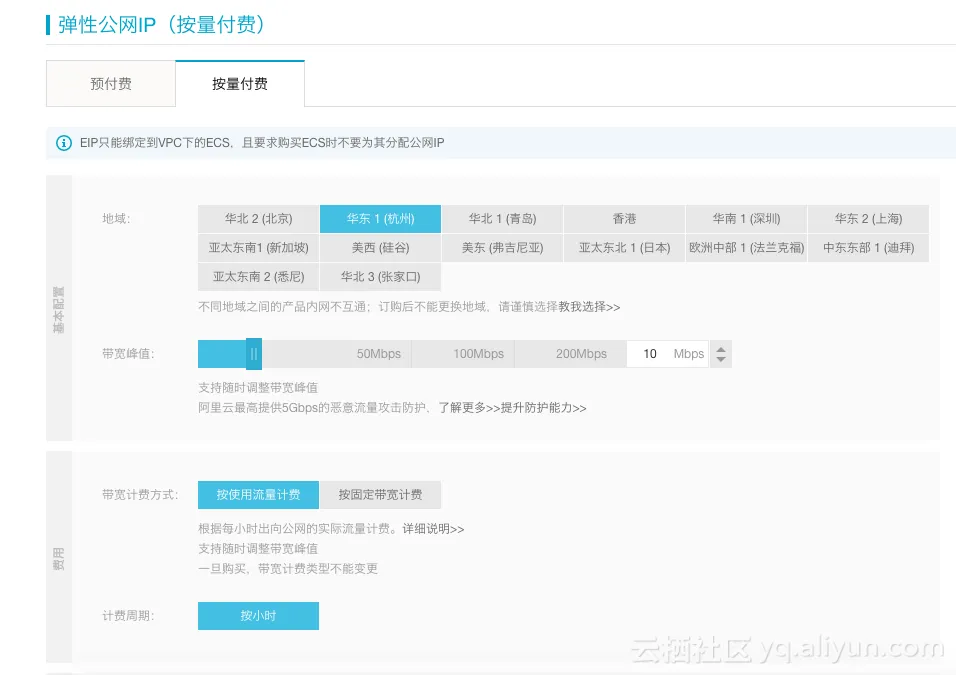Pick region 亚太东南1 (新加坡)
The height and width of the screenshot is (675, 956).
259,248
